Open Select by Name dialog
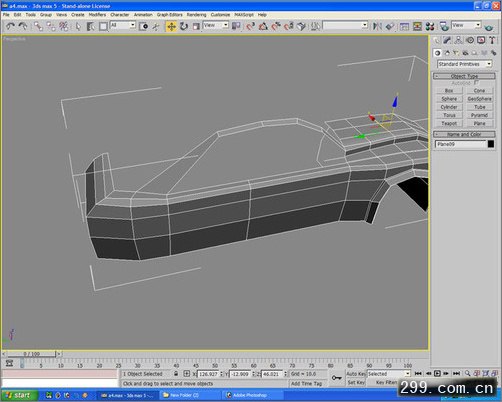The image size is (502, 402). point(91,26)
